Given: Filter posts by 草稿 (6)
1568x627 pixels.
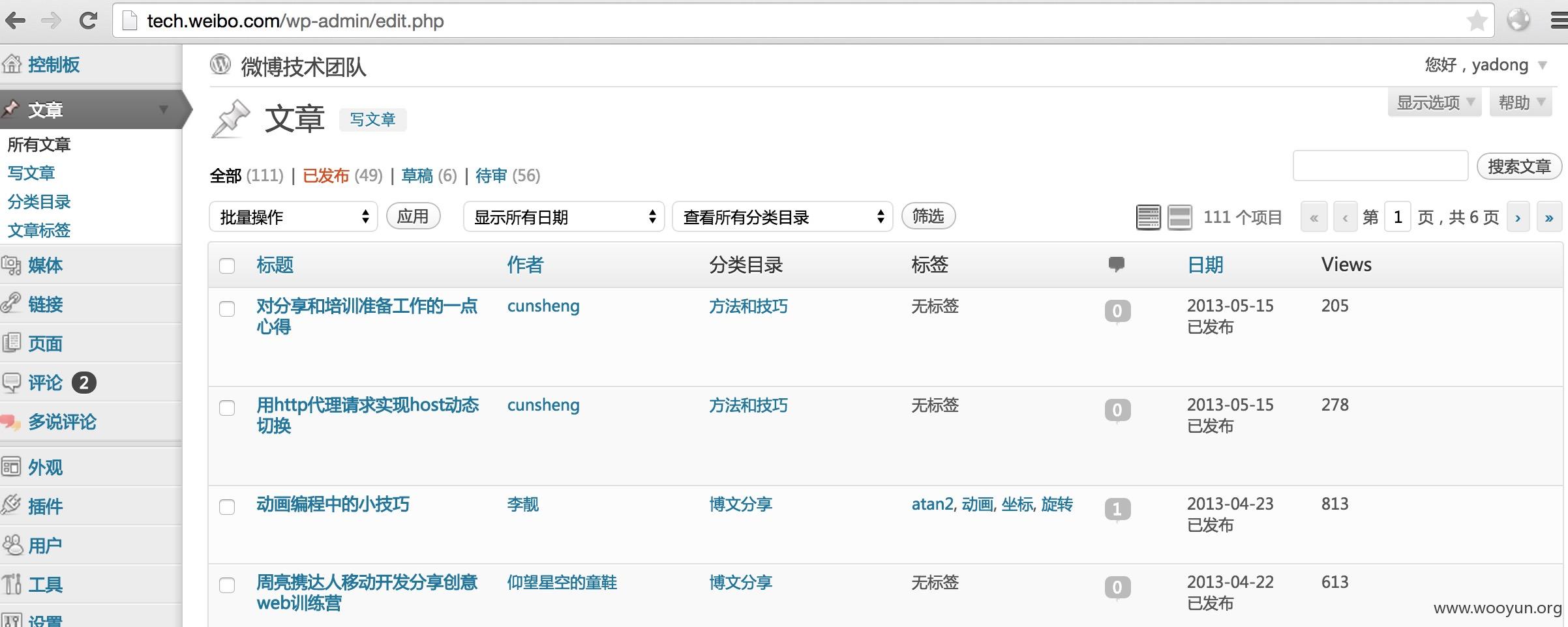Looking at the screenshot, I should click(x=429, y=175).
